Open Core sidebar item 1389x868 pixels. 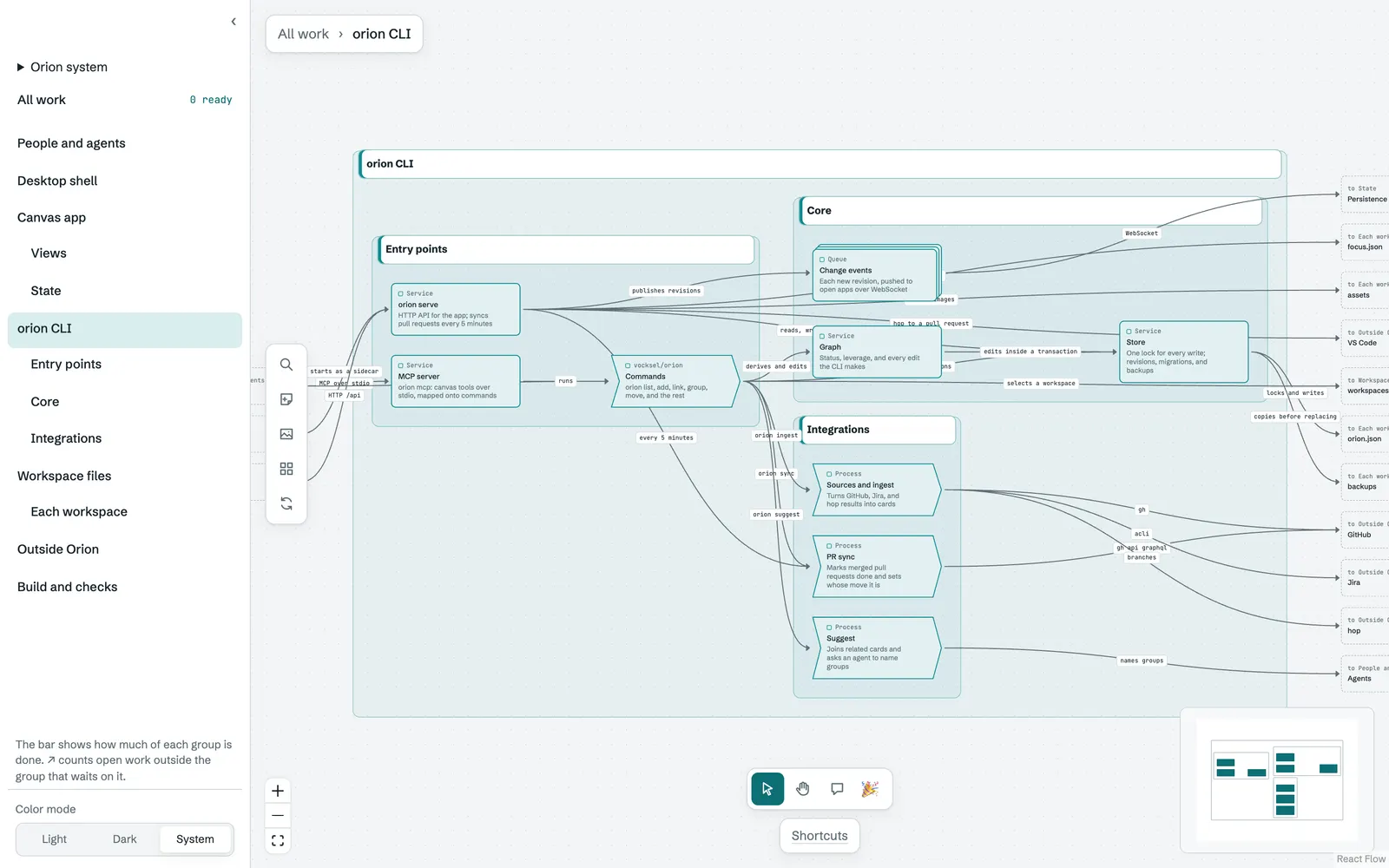tap(125, 402)
